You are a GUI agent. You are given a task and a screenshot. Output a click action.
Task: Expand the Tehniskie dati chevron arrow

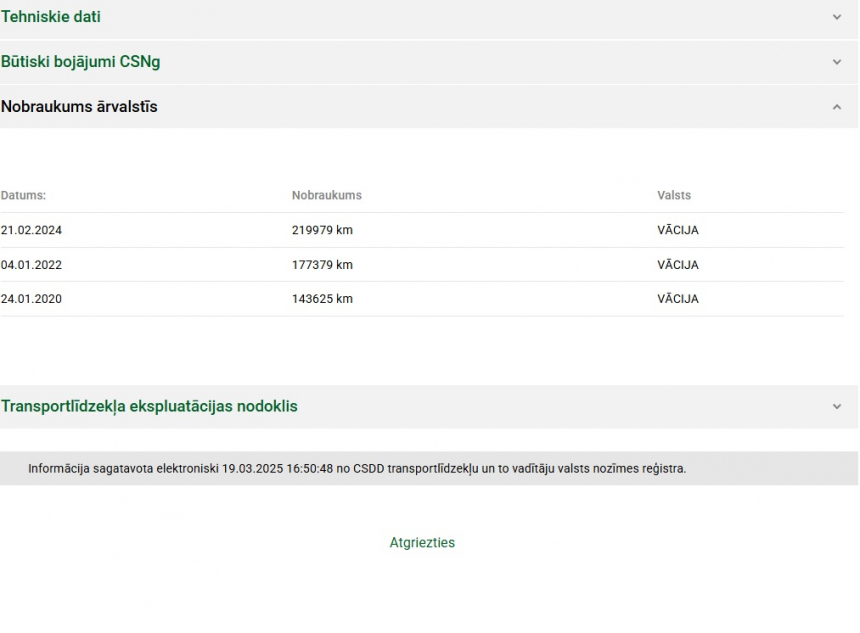836,17
